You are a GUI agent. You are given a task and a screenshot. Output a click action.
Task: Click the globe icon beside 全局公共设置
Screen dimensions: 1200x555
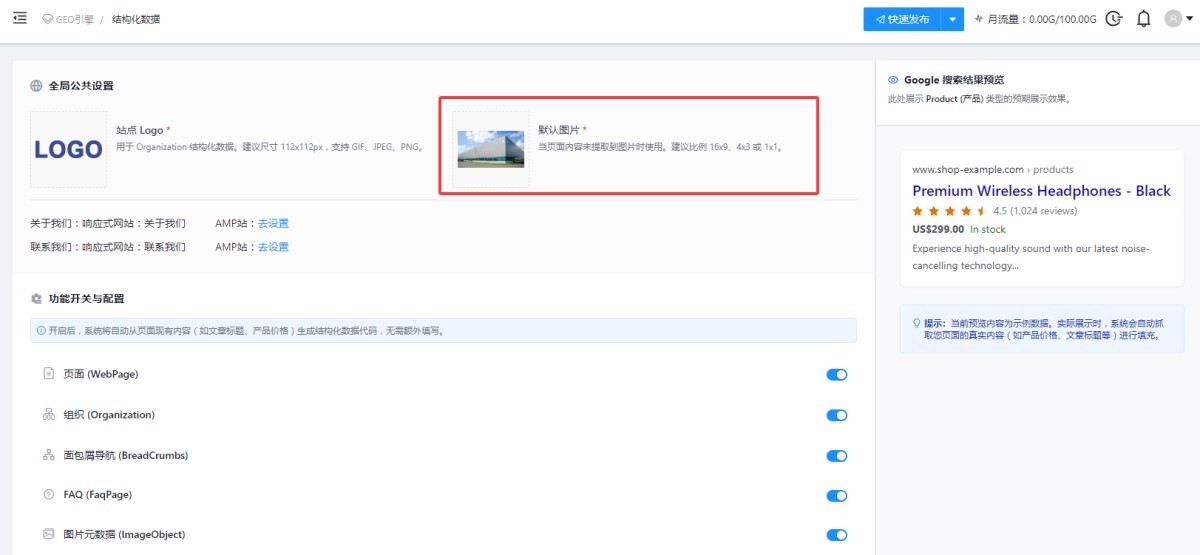click(x=37, y=86)
